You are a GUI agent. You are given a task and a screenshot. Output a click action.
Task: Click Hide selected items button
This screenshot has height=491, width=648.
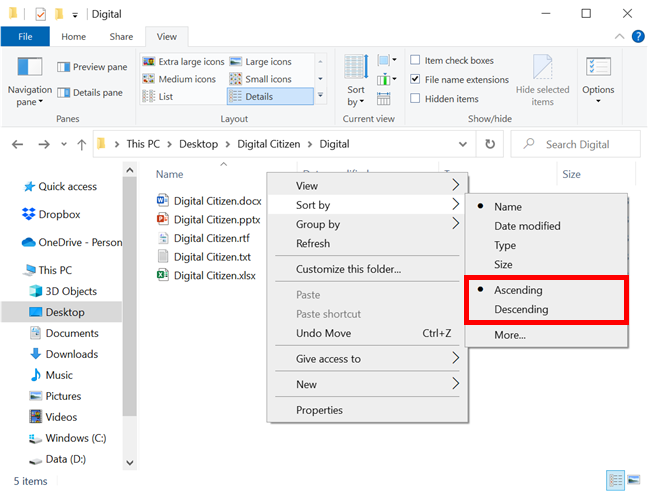pyautogui.click(x=542, y=81)
